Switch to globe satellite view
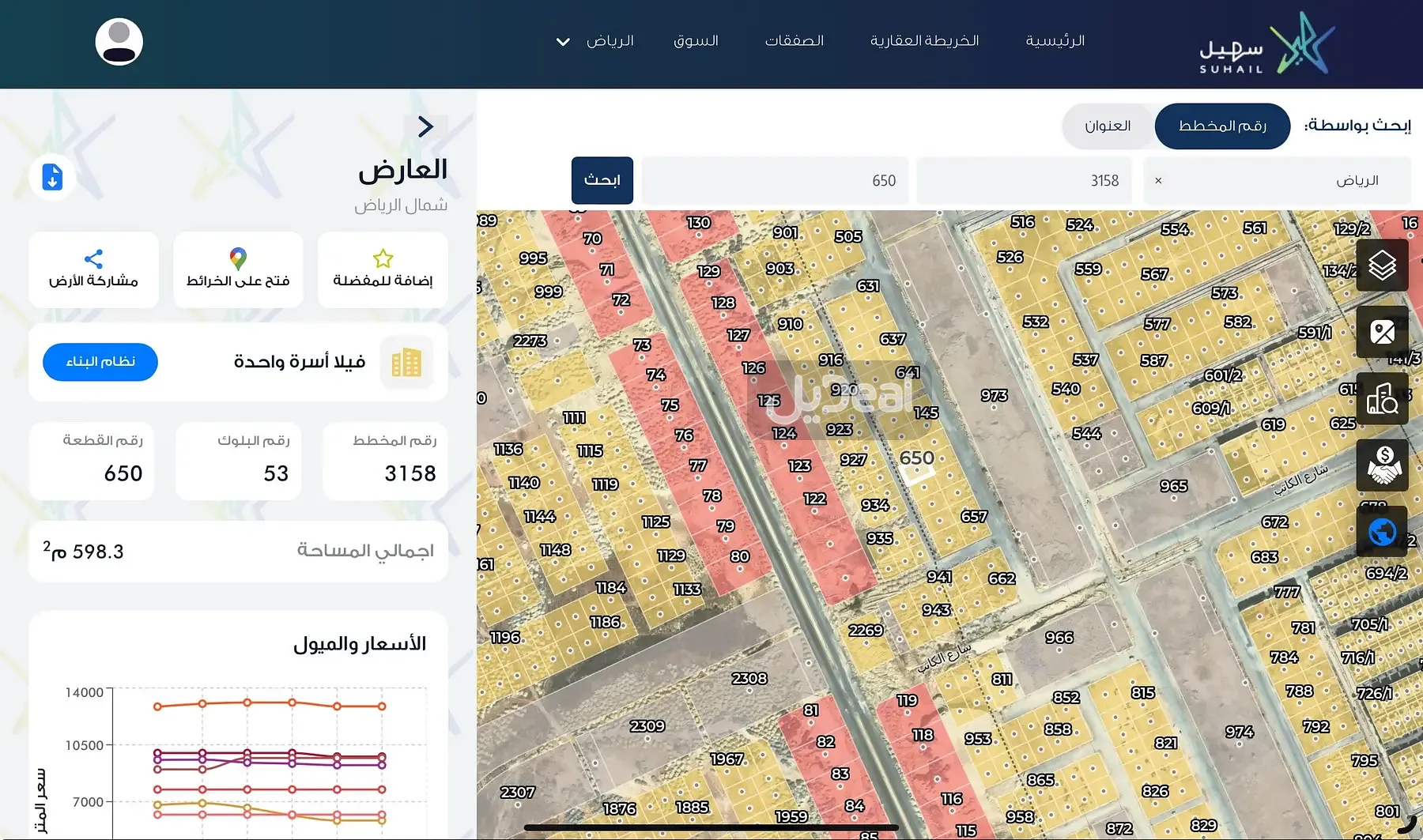The width and height of the screenshot is (1423, 840). [1382, 532]
